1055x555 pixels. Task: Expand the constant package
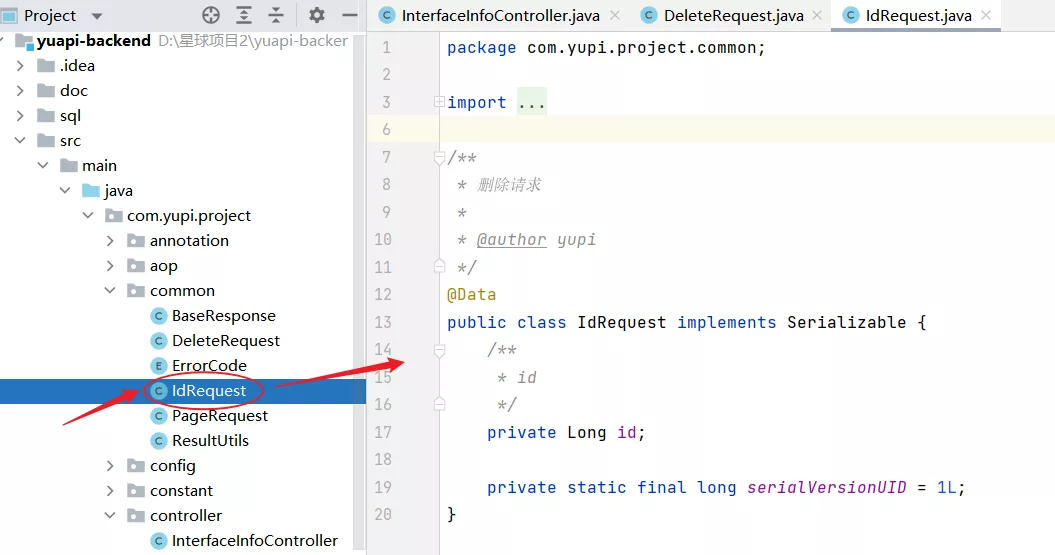[110, 490]
